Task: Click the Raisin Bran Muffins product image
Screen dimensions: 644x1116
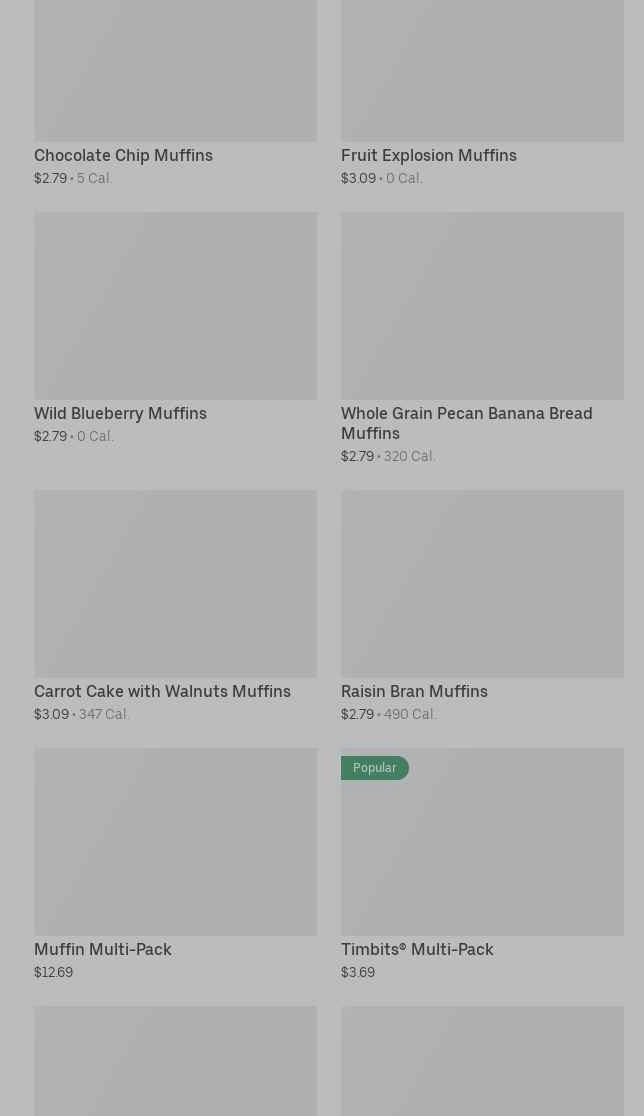Action: click(482, 583)
